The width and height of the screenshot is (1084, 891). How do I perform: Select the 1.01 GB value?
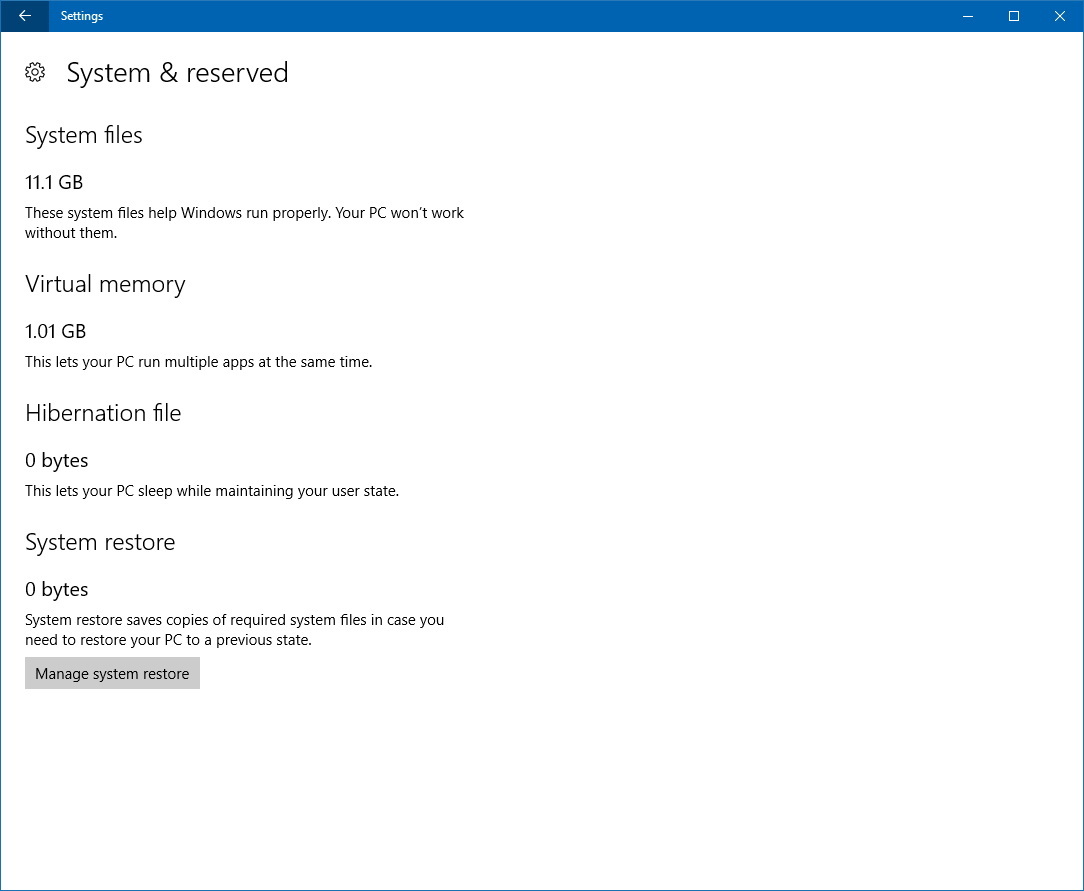[55, 331]
